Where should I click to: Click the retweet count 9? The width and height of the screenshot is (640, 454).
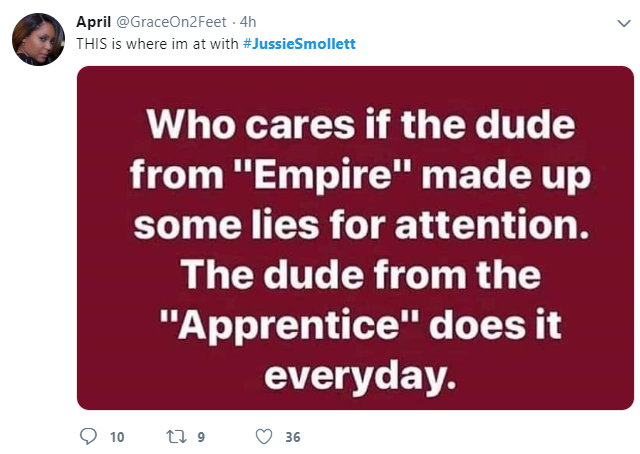(201, 437)
